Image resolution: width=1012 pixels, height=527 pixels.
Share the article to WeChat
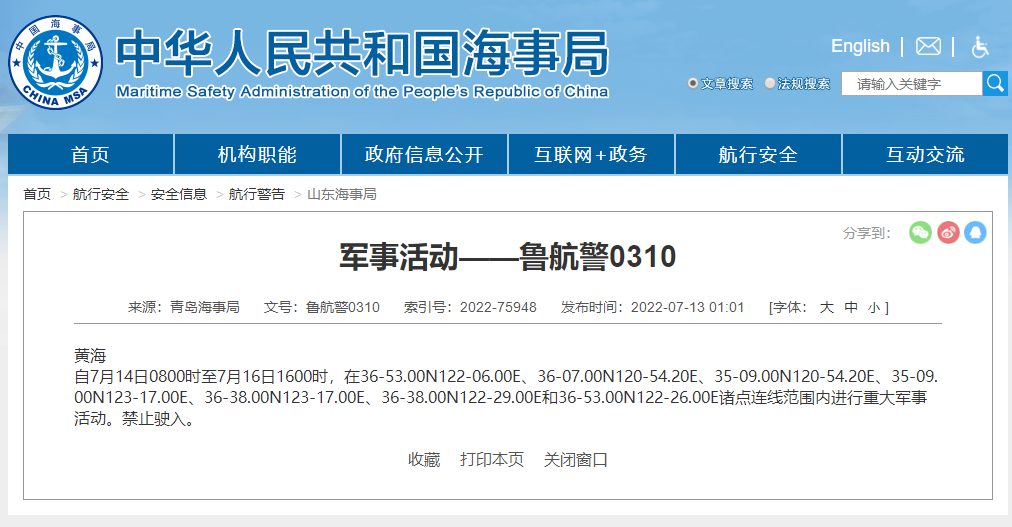[920, 232]
